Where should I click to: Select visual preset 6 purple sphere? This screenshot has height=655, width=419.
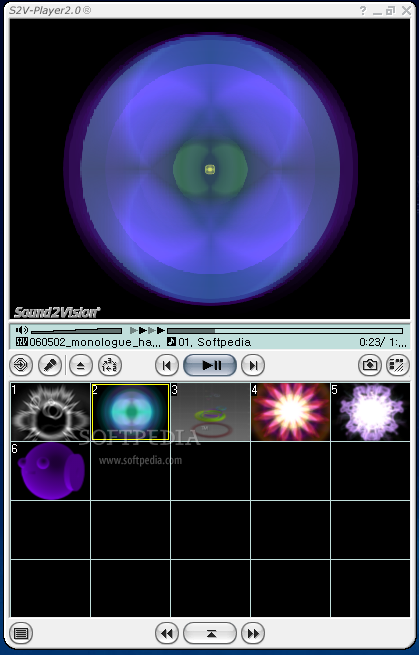(x=50, y=471)
